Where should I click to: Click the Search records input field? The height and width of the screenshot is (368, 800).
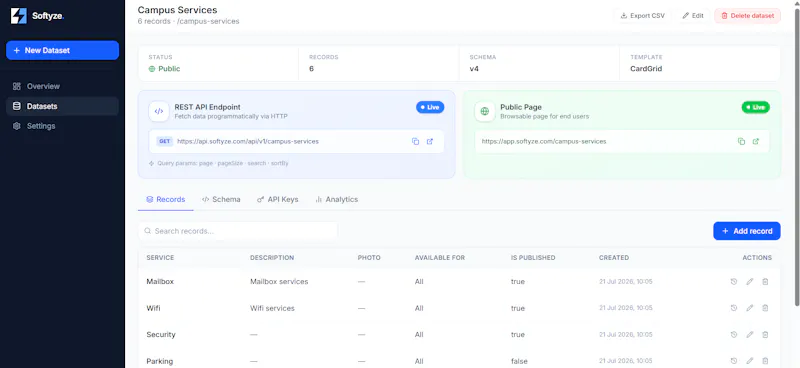click(238, 231)
